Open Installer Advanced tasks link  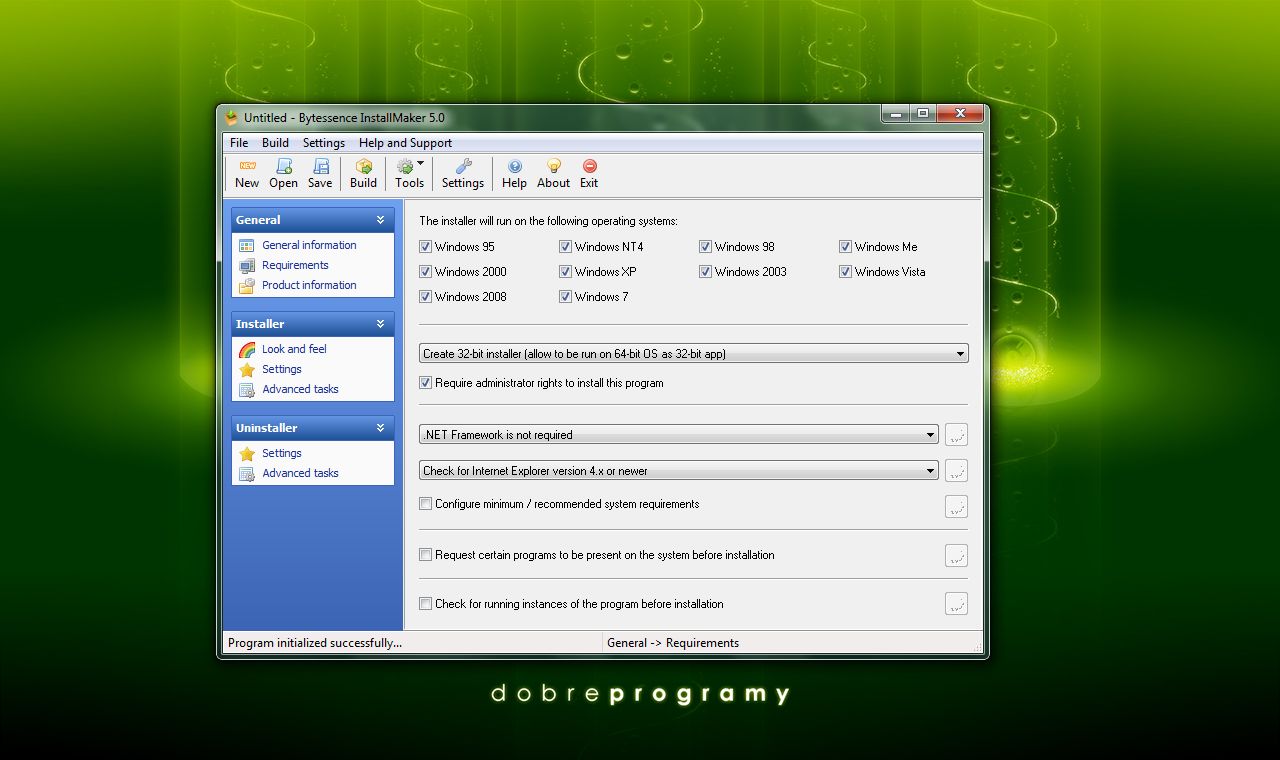(300, 389)
